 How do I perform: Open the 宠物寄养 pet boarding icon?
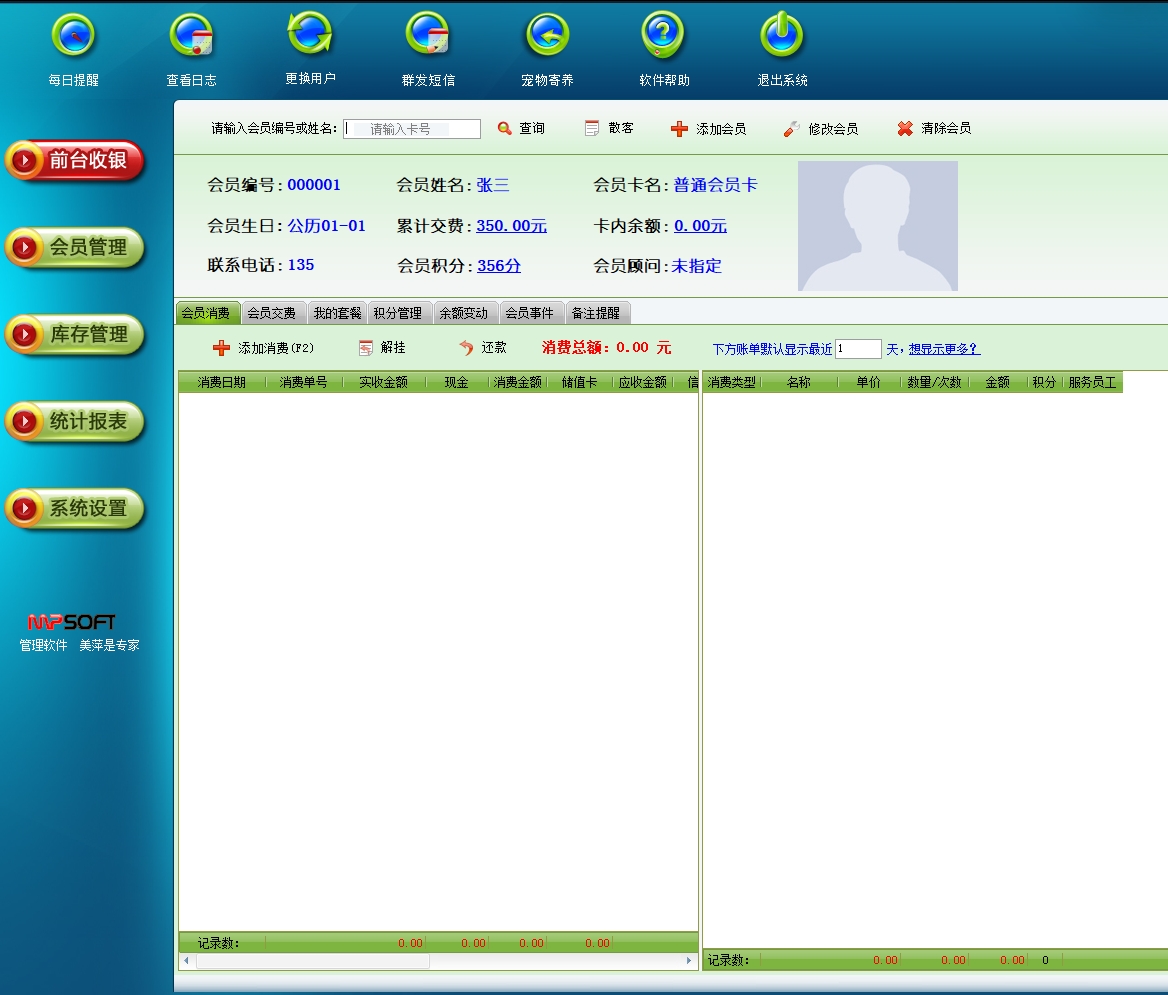547,37
